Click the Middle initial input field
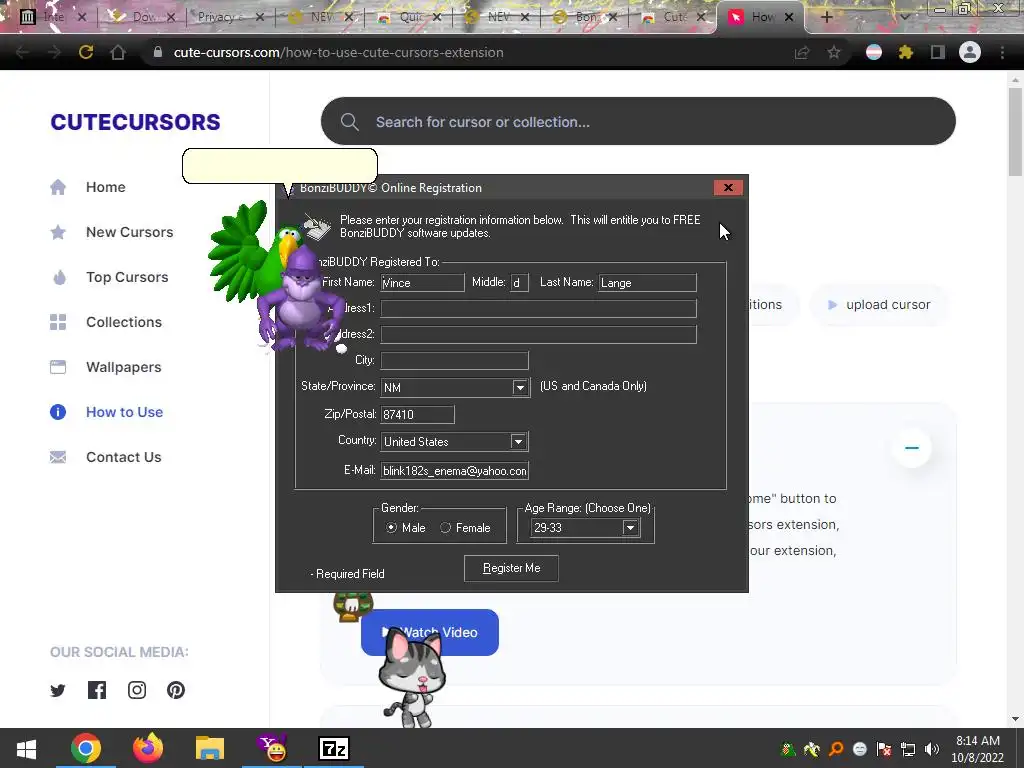Image resolution: width=1024 pixels, height=768 pixels. coord(519,283)
